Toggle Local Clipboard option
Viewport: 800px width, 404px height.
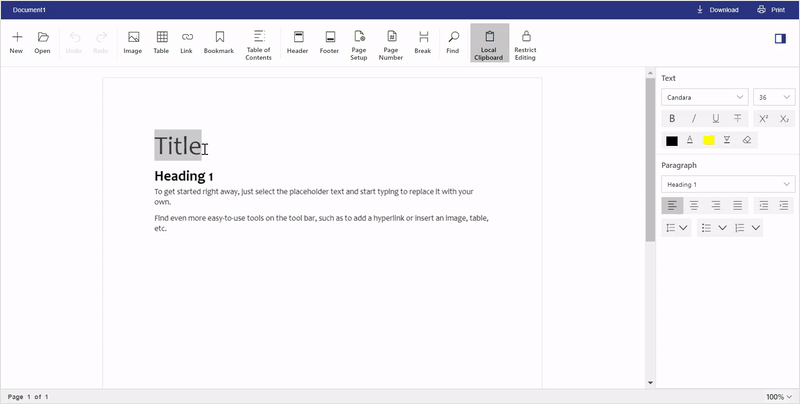click(x=489, y=43)
